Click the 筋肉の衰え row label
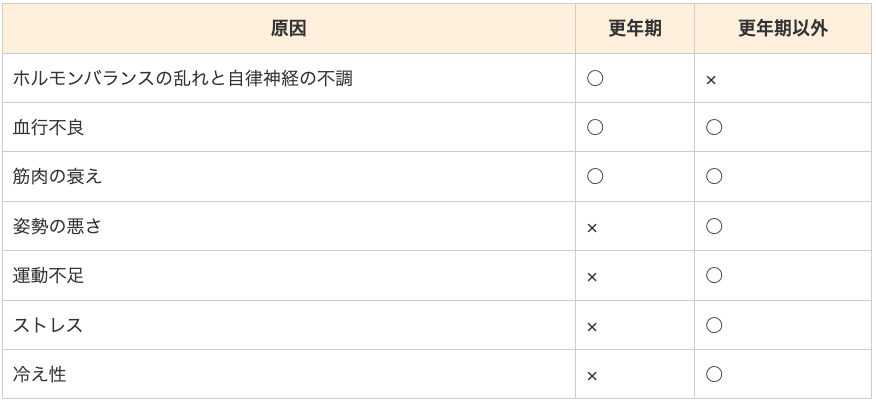Viewport: 876px width, 401px height. (58, 177)
